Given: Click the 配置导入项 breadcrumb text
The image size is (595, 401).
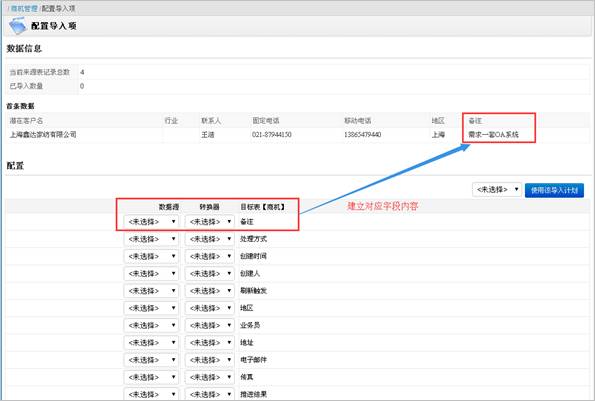Looking at the screenshot, I should pos(58,8).
